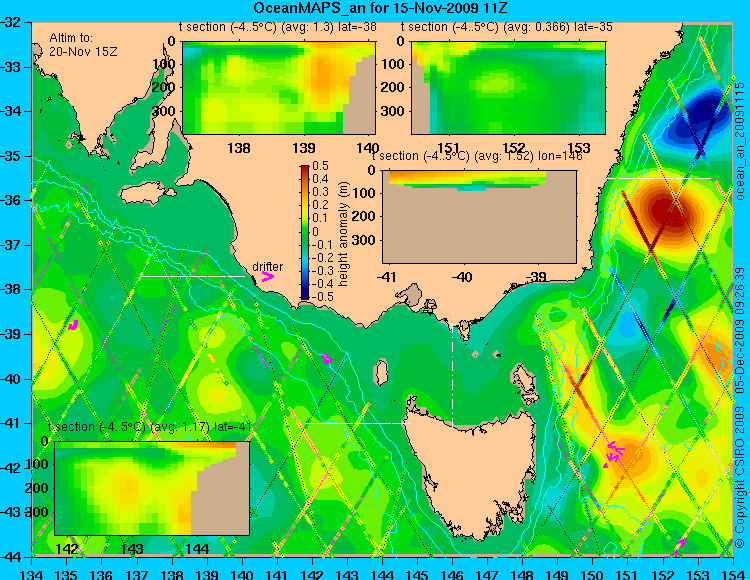Viewport: 750px width, 580px height.
Task: Click the 'height anomaly (m)' colorbar label
Action: 343,234
